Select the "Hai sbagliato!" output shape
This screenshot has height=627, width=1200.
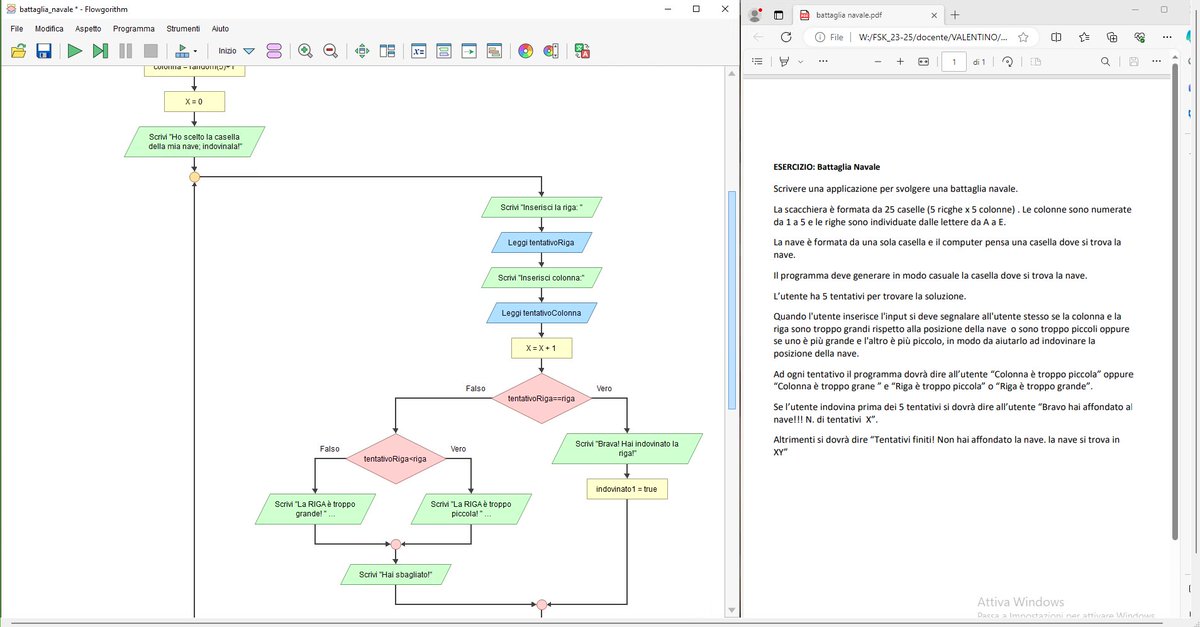395,574
